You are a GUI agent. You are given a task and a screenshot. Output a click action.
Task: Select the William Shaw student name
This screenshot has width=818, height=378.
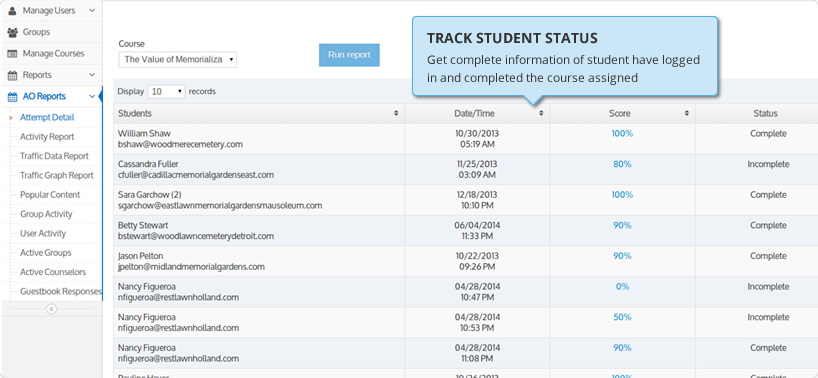coord(144,133)
